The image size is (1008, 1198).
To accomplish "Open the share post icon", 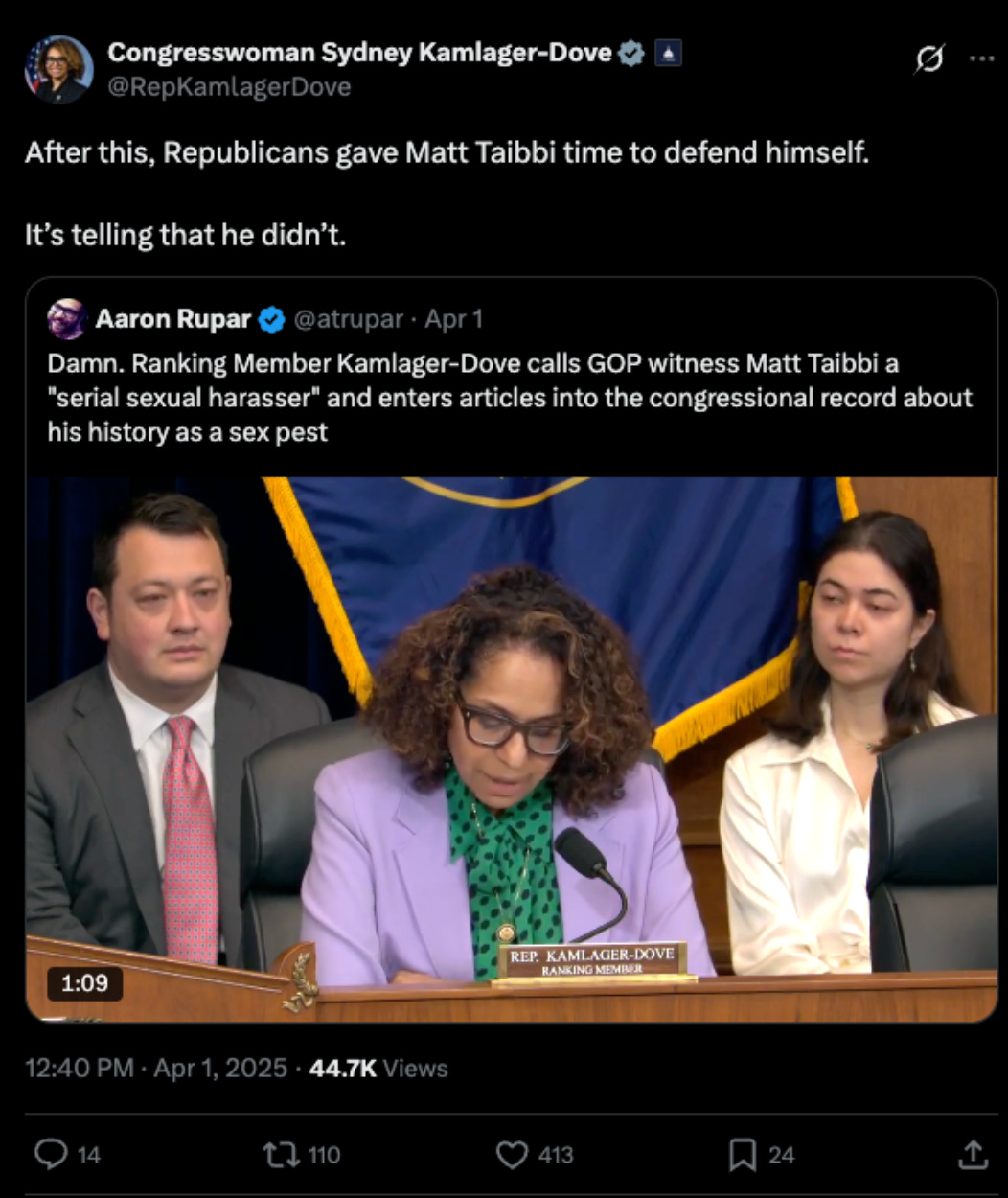I will point(972,1155).
